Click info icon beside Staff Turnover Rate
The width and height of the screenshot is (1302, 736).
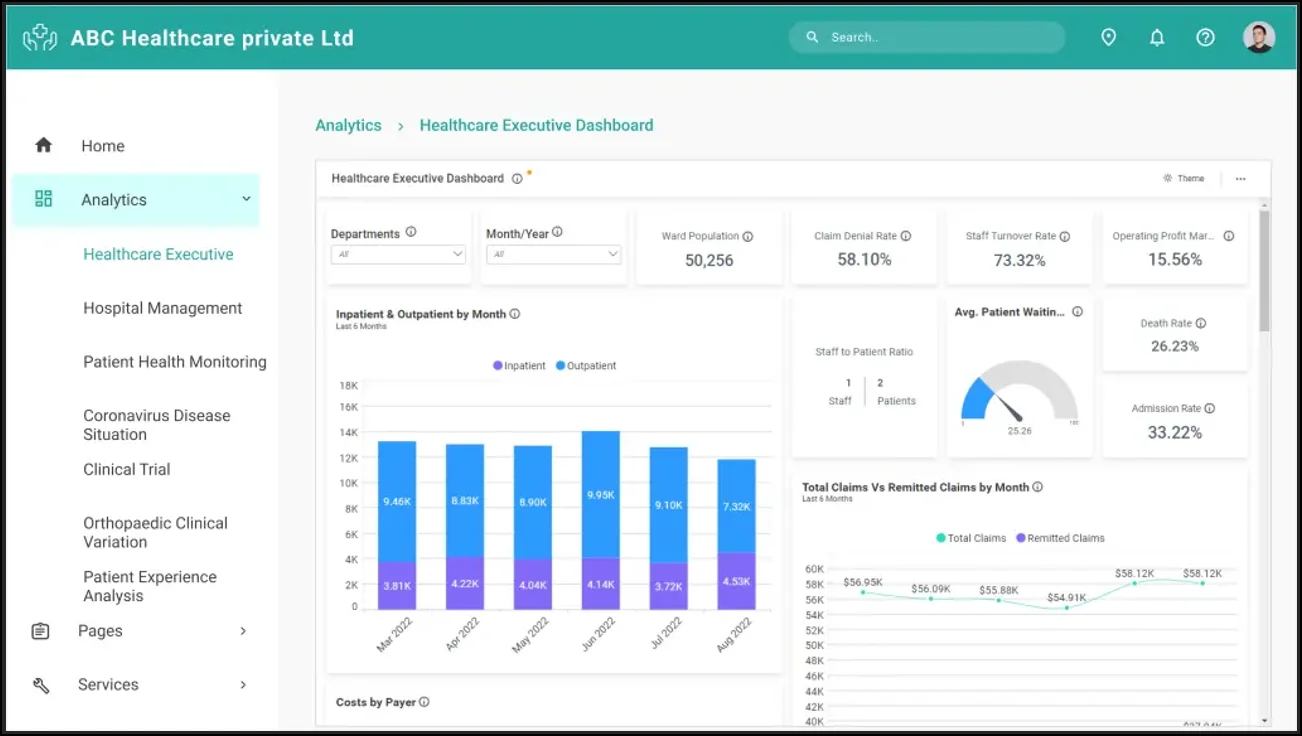coord(1065,237)
